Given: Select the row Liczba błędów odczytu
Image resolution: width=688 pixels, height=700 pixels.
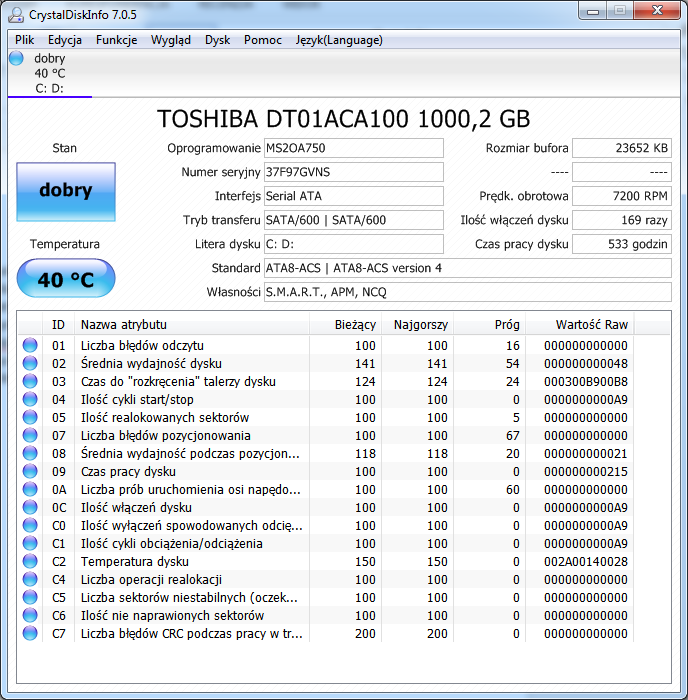Looking at the screenshot, I should pos(326,345).
